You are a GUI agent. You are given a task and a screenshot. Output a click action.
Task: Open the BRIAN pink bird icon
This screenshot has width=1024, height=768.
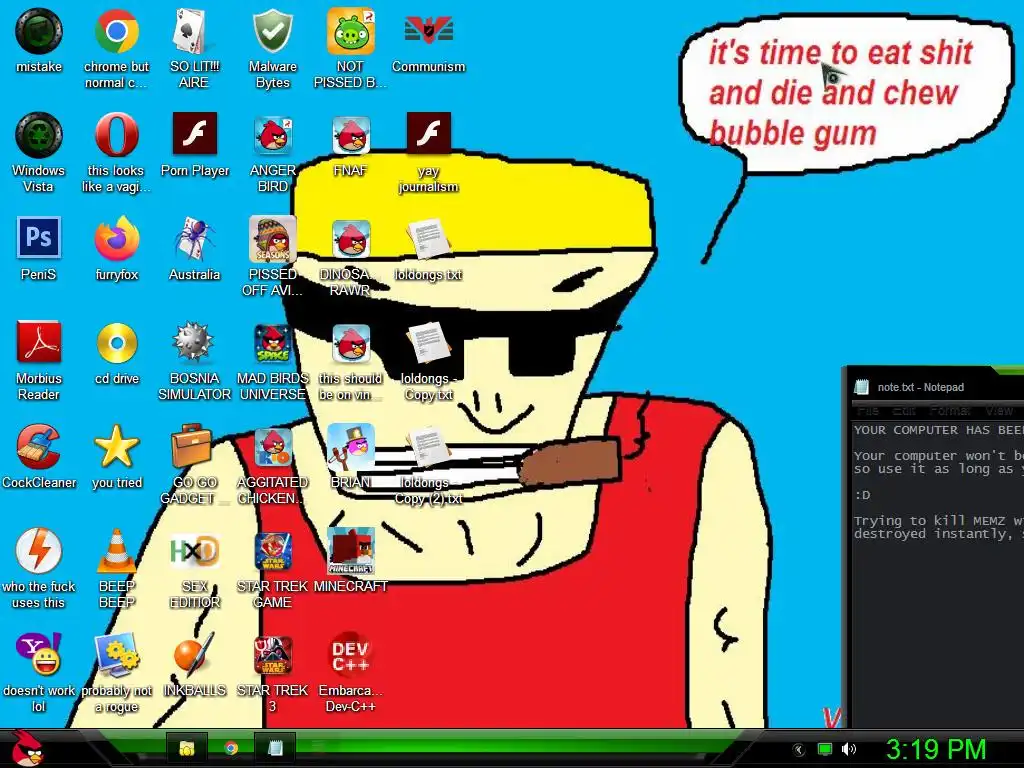pos(350,447)
